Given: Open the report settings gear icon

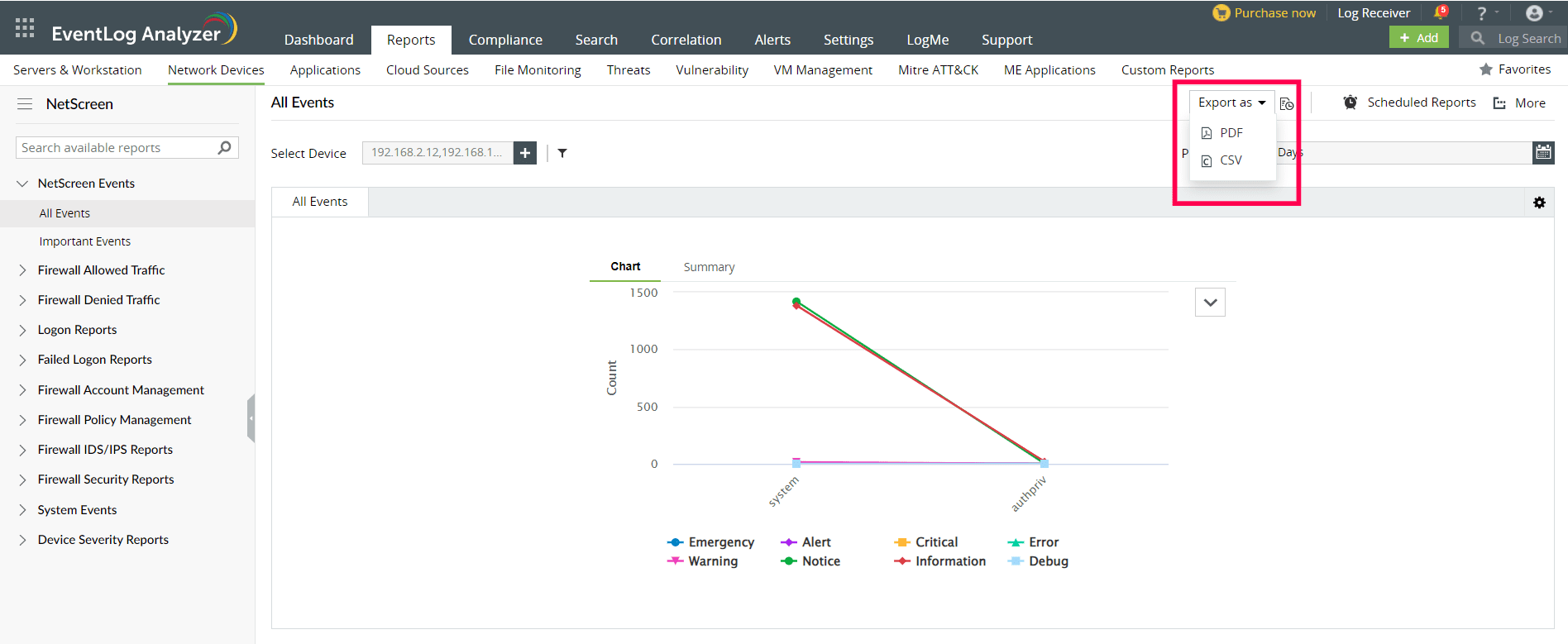Looking at the screenshot, I should coord(1539,203).
